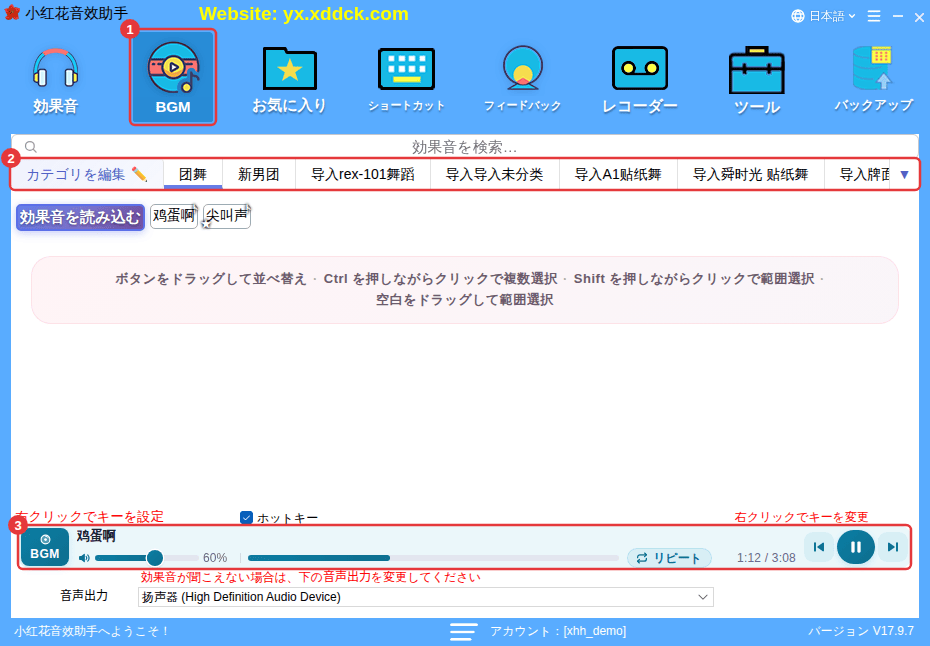Play the 尖叫声 sound button
Viewport: 930px width, 646px height.
tap(227, 216)
